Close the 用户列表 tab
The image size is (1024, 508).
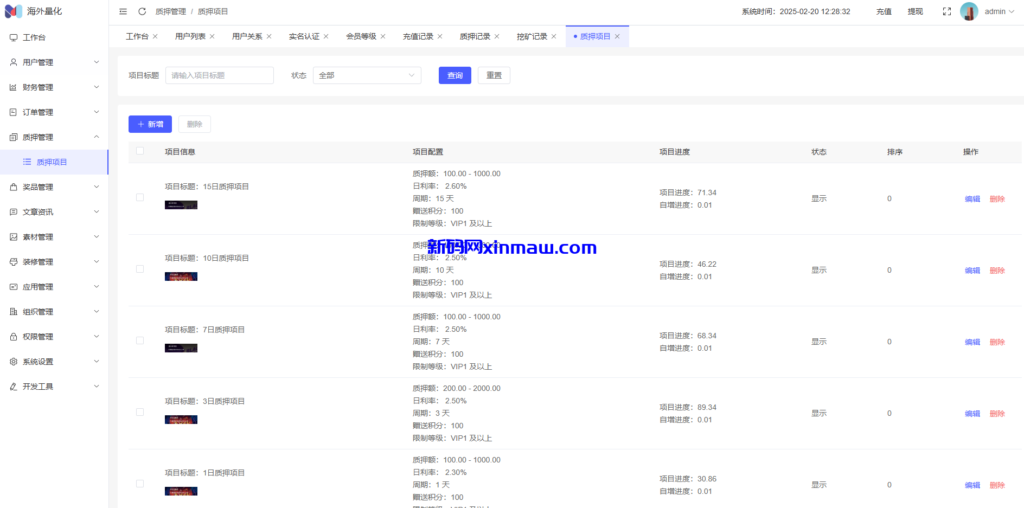tap(212, 37)
